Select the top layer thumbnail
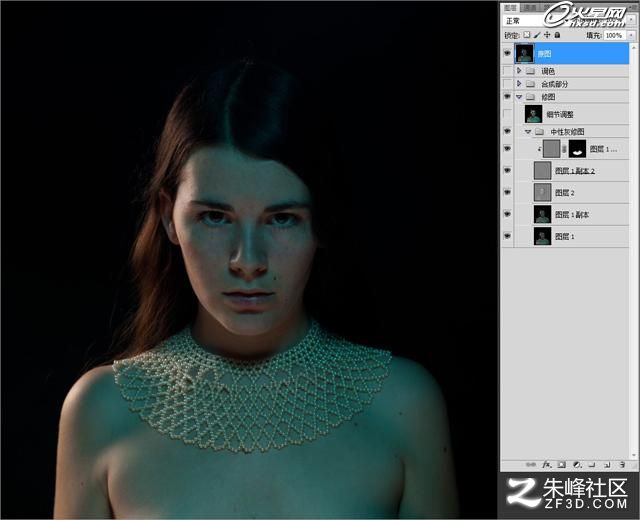This screenshot has height=520, width=640. (524, 53)
